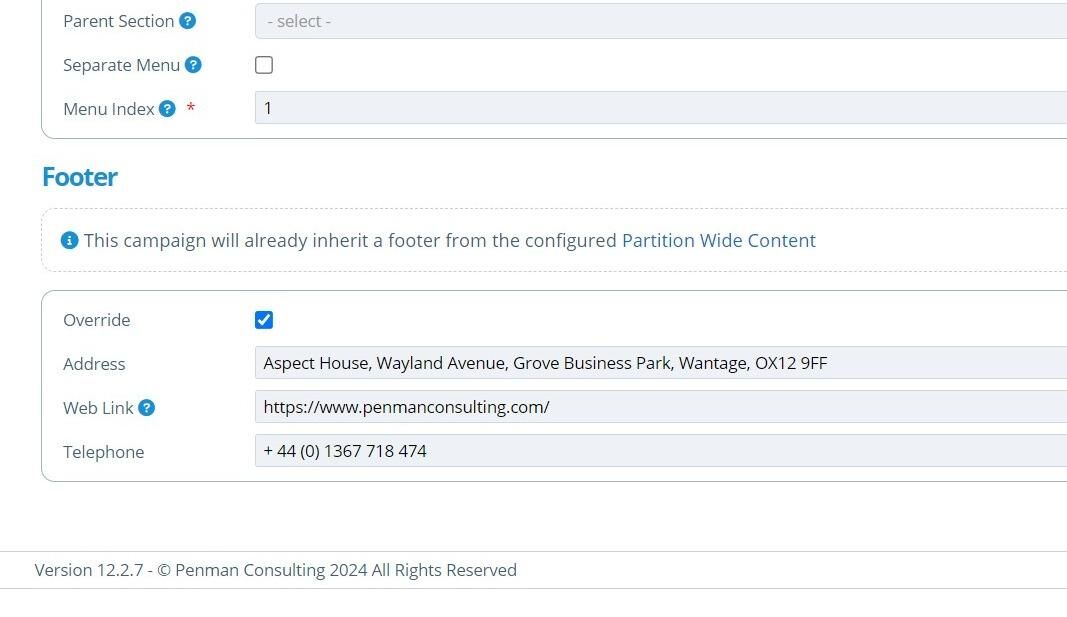This screenshot has height=617, width=1067.
Task: Click into the Address text field
Action: click(660, 363)
